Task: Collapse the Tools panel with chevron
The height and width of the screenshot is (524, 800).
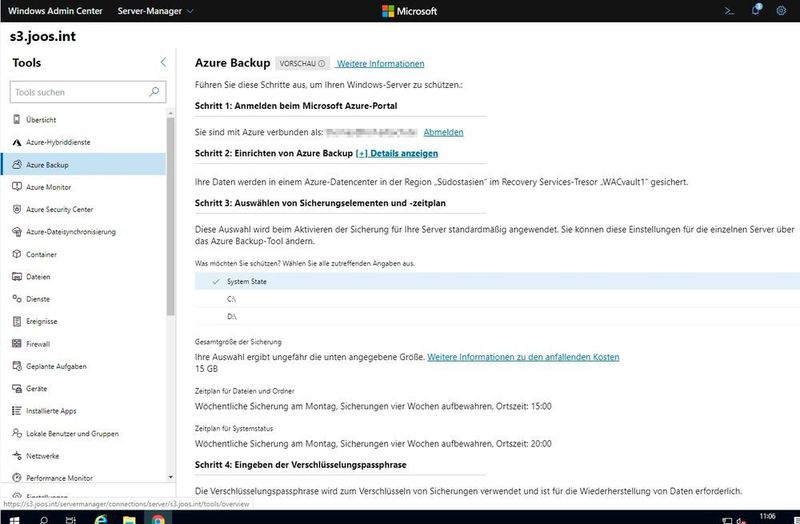Action: point(163,62)
